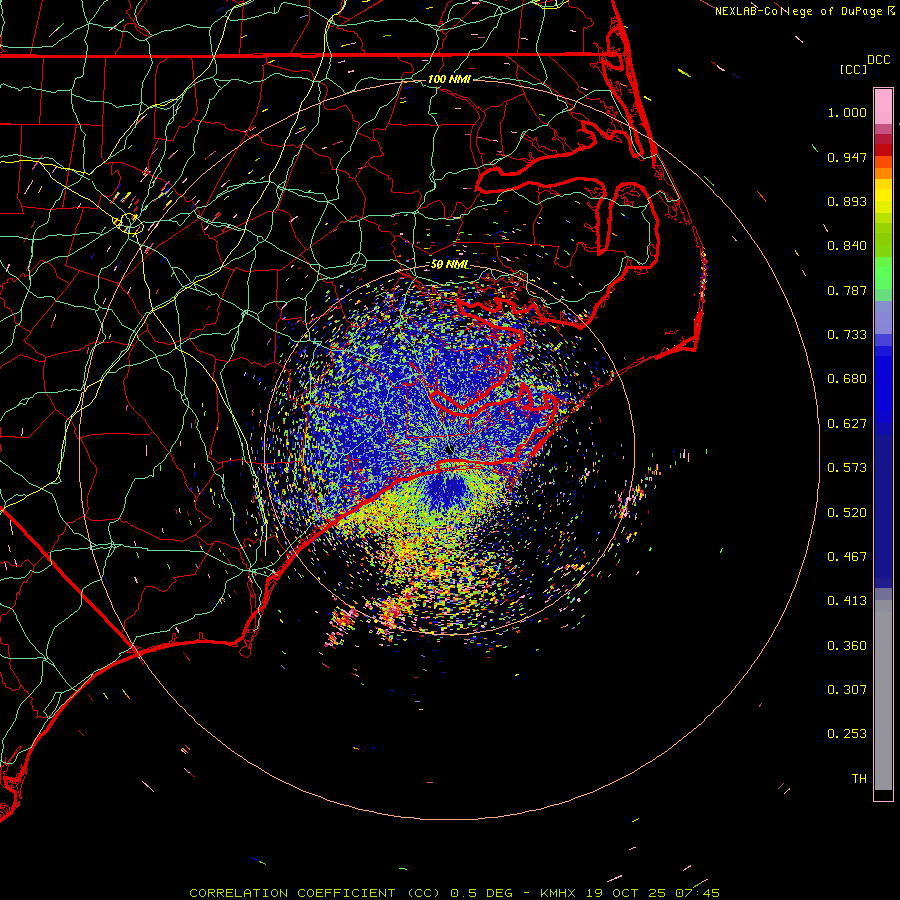Click the 0.680 color scale value
The image size is (900, 900).
click(847, 379)
